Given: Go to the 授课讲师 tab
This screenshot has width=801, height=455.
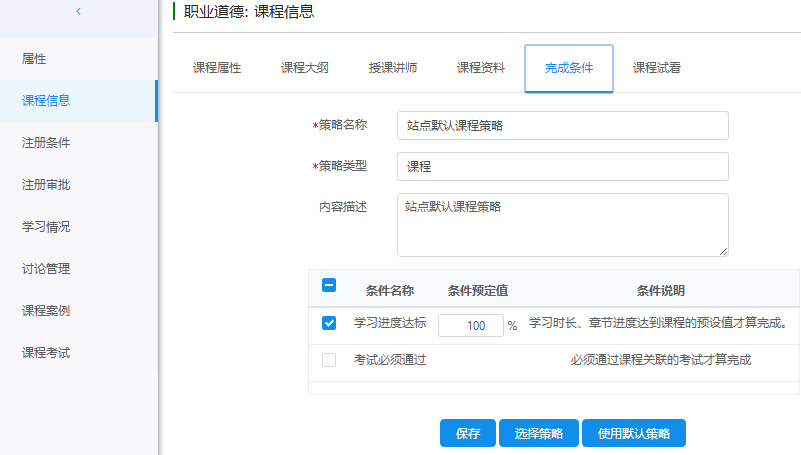Looking at the screenshot, I should click(392, 68).
